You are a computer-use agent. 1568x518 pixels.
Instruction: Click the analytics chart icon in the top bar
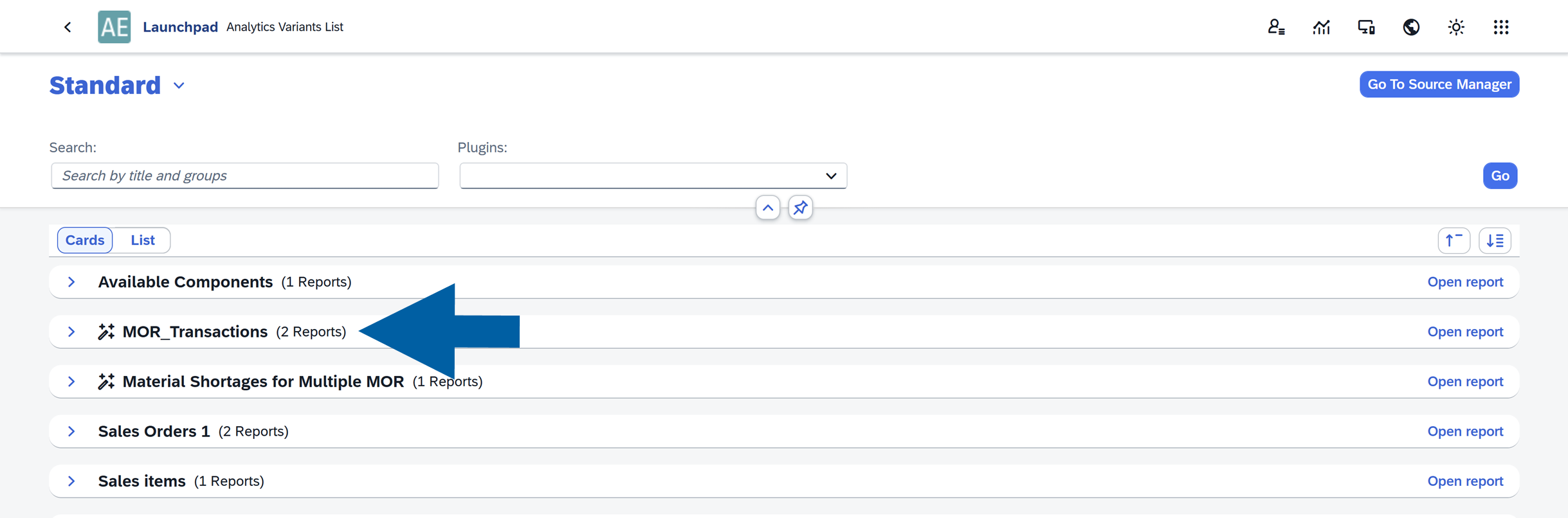(1322, 26)
